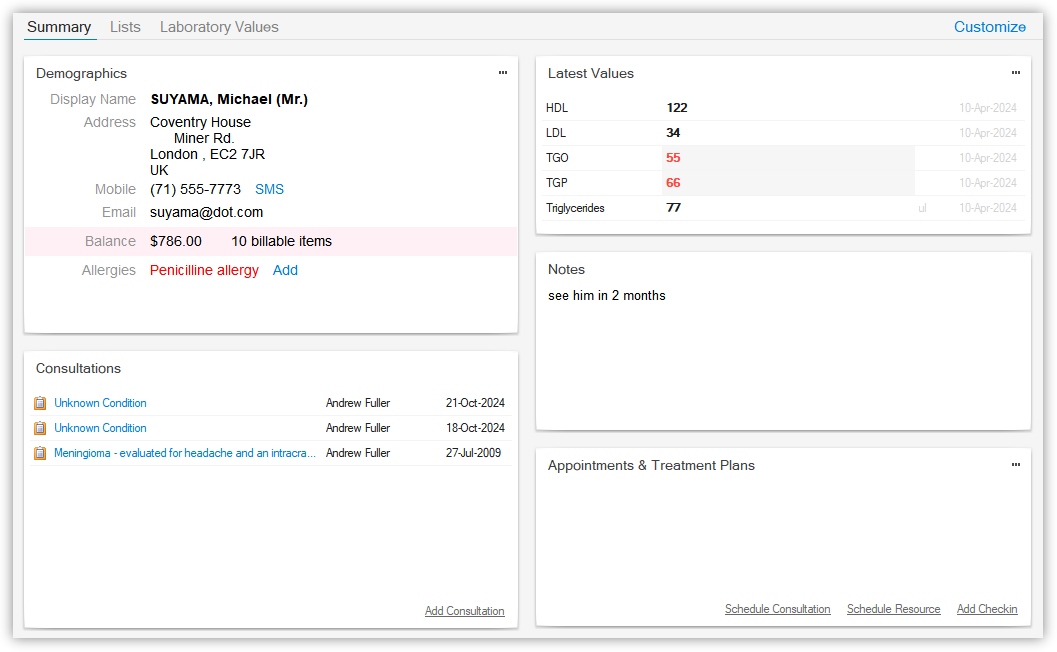Open the Customize screen settings

(989, 27)
